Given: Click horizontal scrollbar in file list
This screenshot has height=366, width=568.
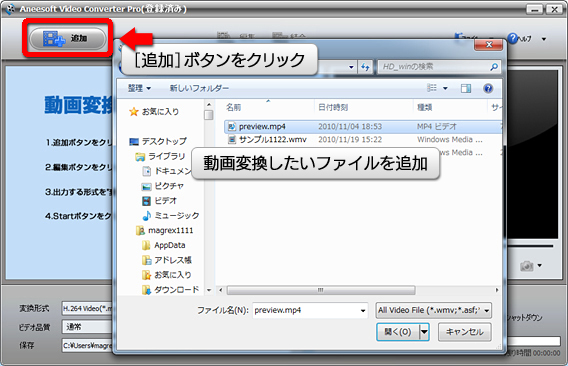Looking at the screenshot, I should [321, 290].
